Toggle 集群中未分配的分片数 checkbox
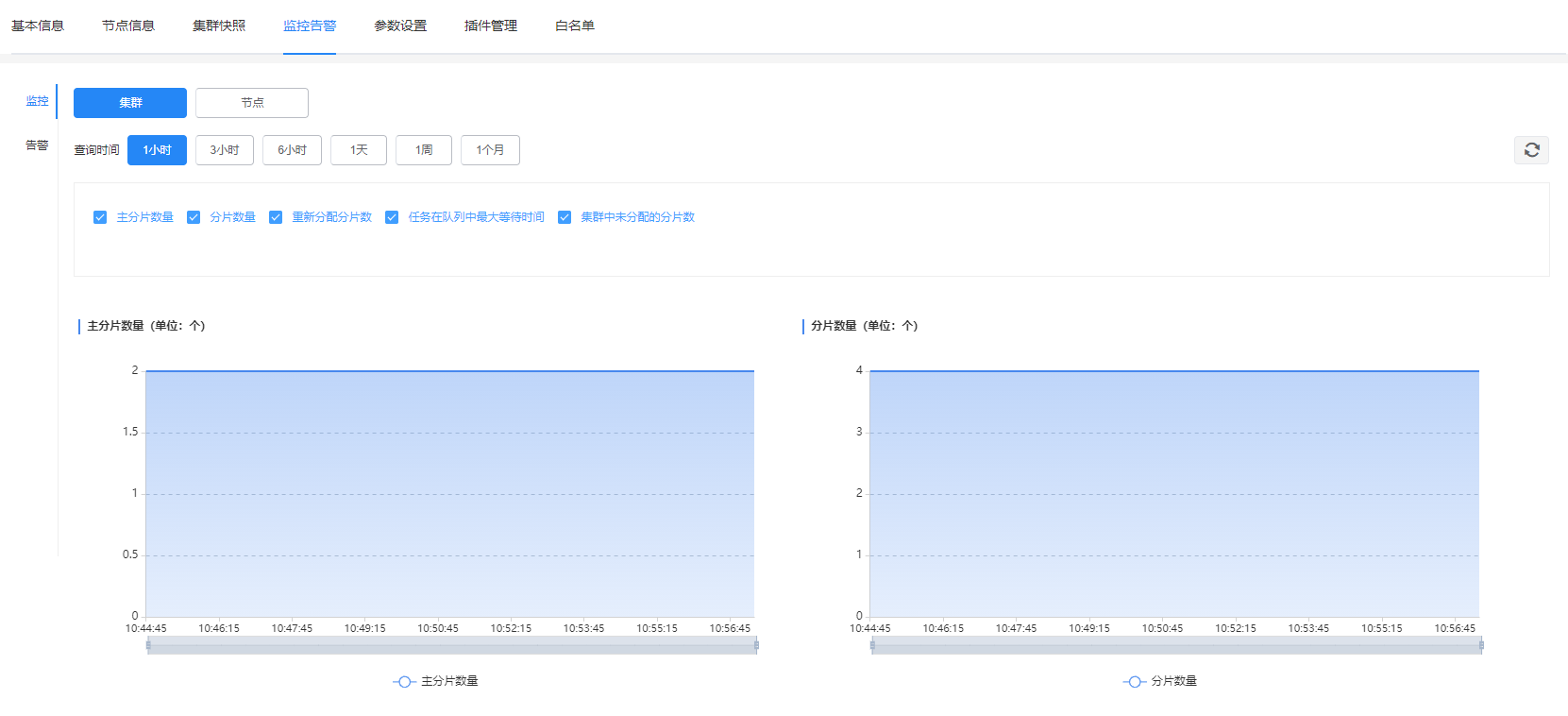1568x716 pixels. point(565,217)
